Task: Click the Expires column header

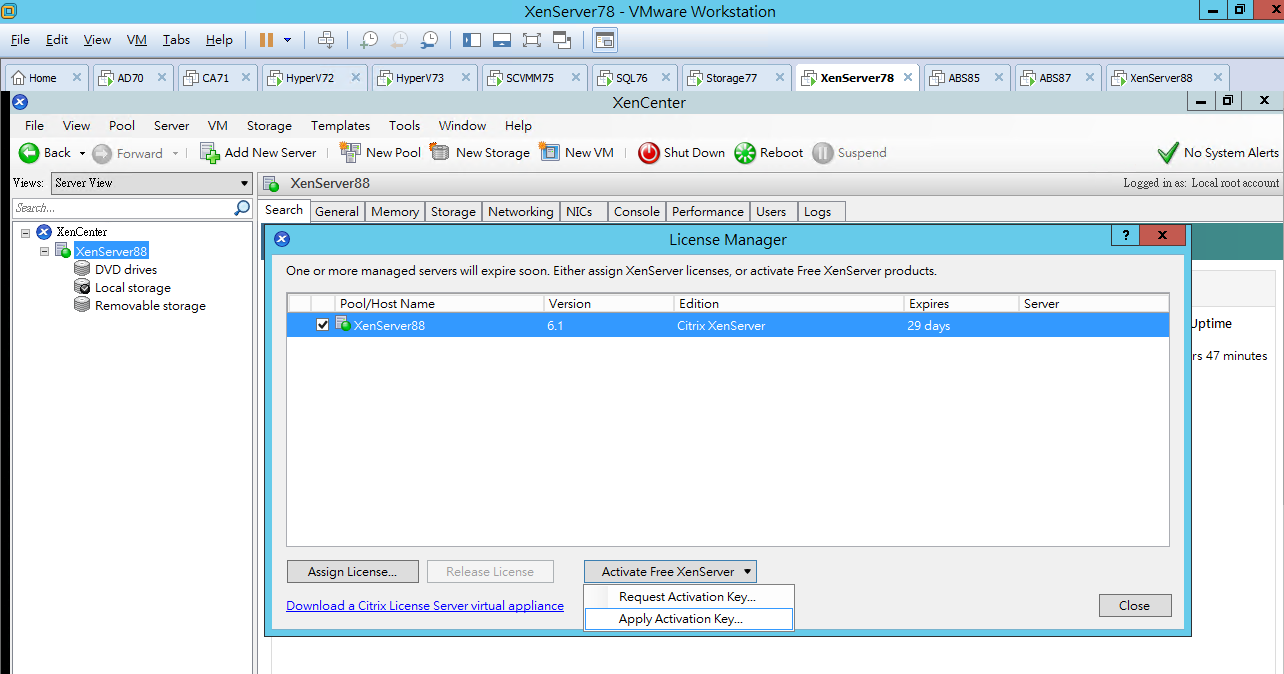Action: tap(960, 304)
